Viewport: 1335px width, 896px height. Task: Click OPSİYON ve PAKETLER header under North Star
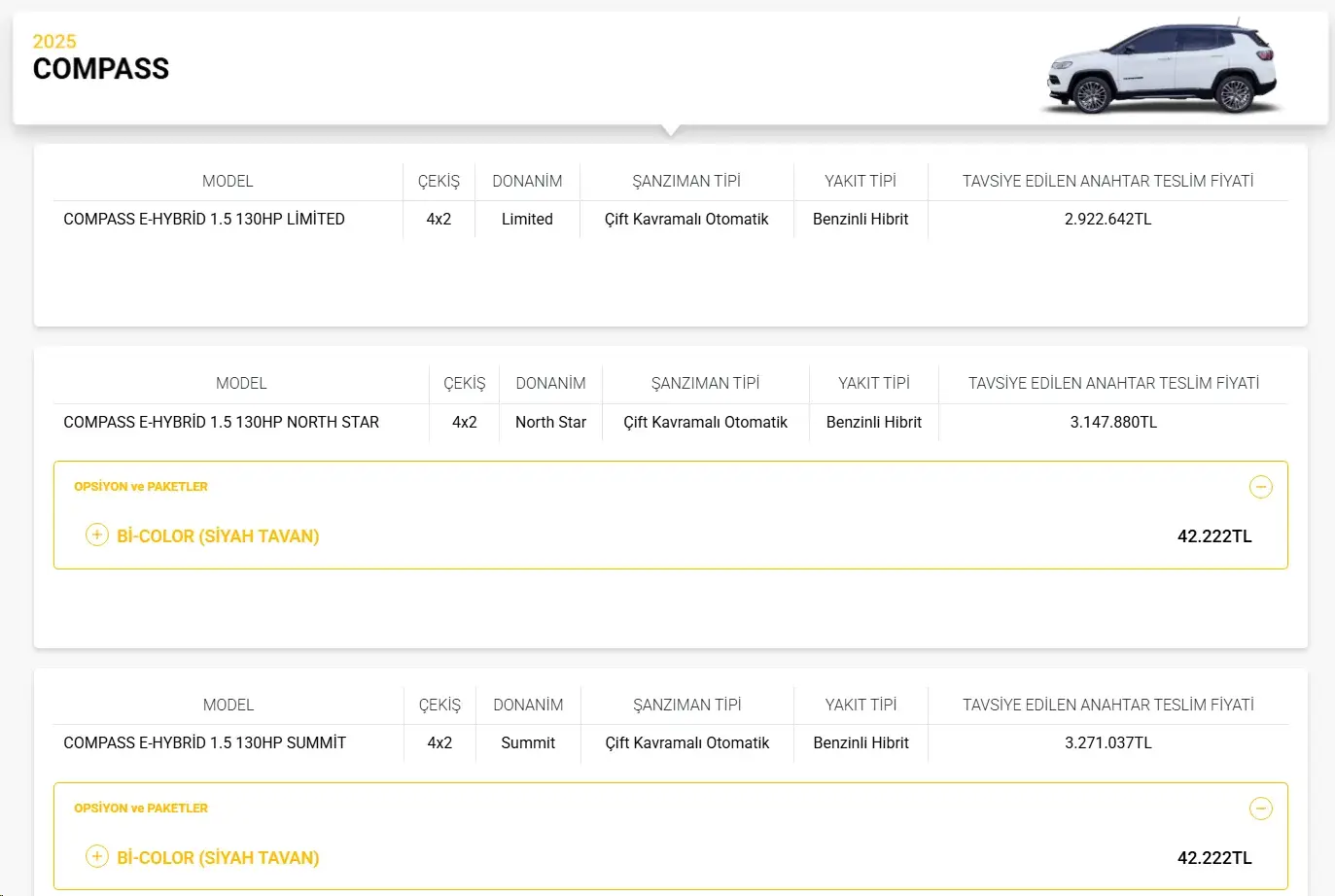coord(141,487)
